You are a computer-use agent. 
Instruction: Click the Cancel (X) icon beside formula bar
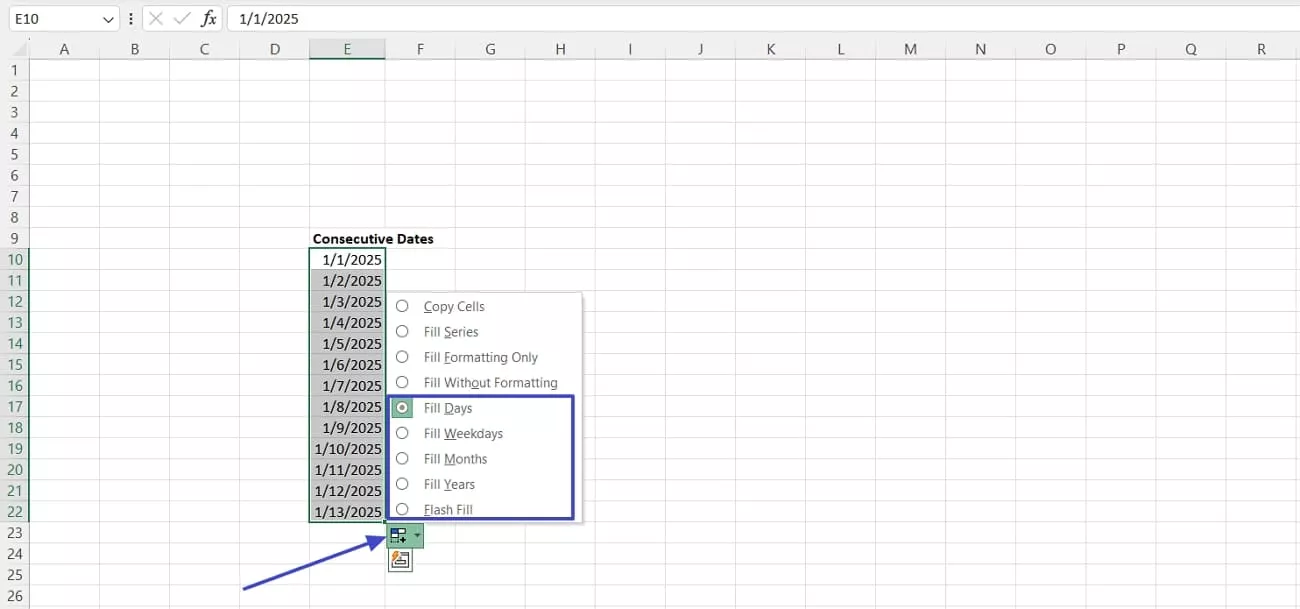[x=155, y=17]
